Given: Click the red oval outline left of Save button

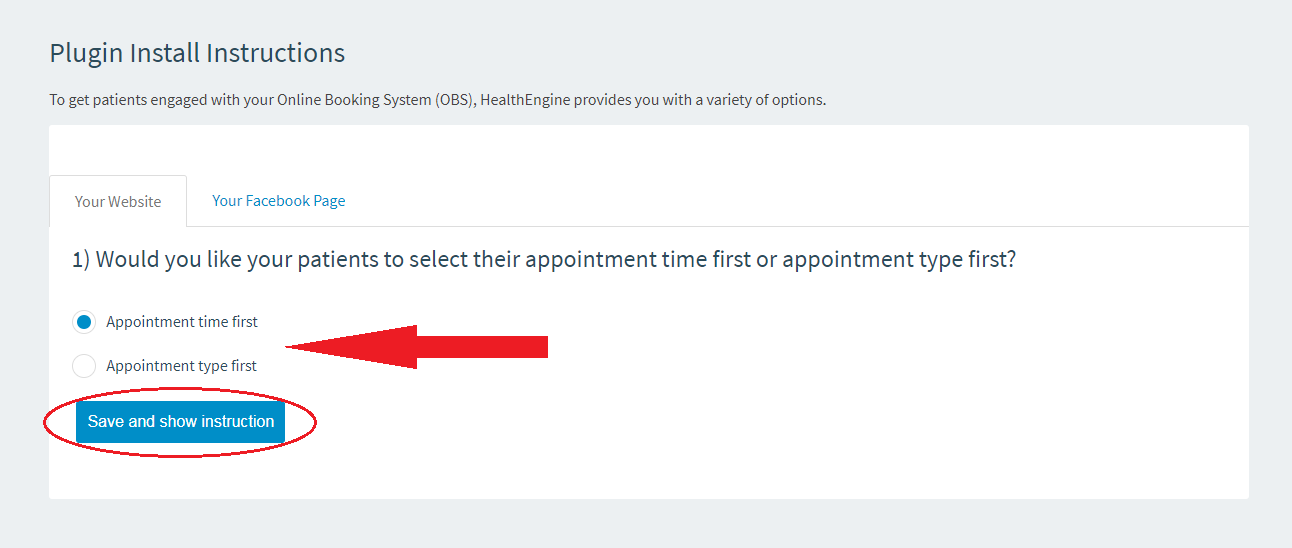Looking at the screenshot, I should (46, 423).
